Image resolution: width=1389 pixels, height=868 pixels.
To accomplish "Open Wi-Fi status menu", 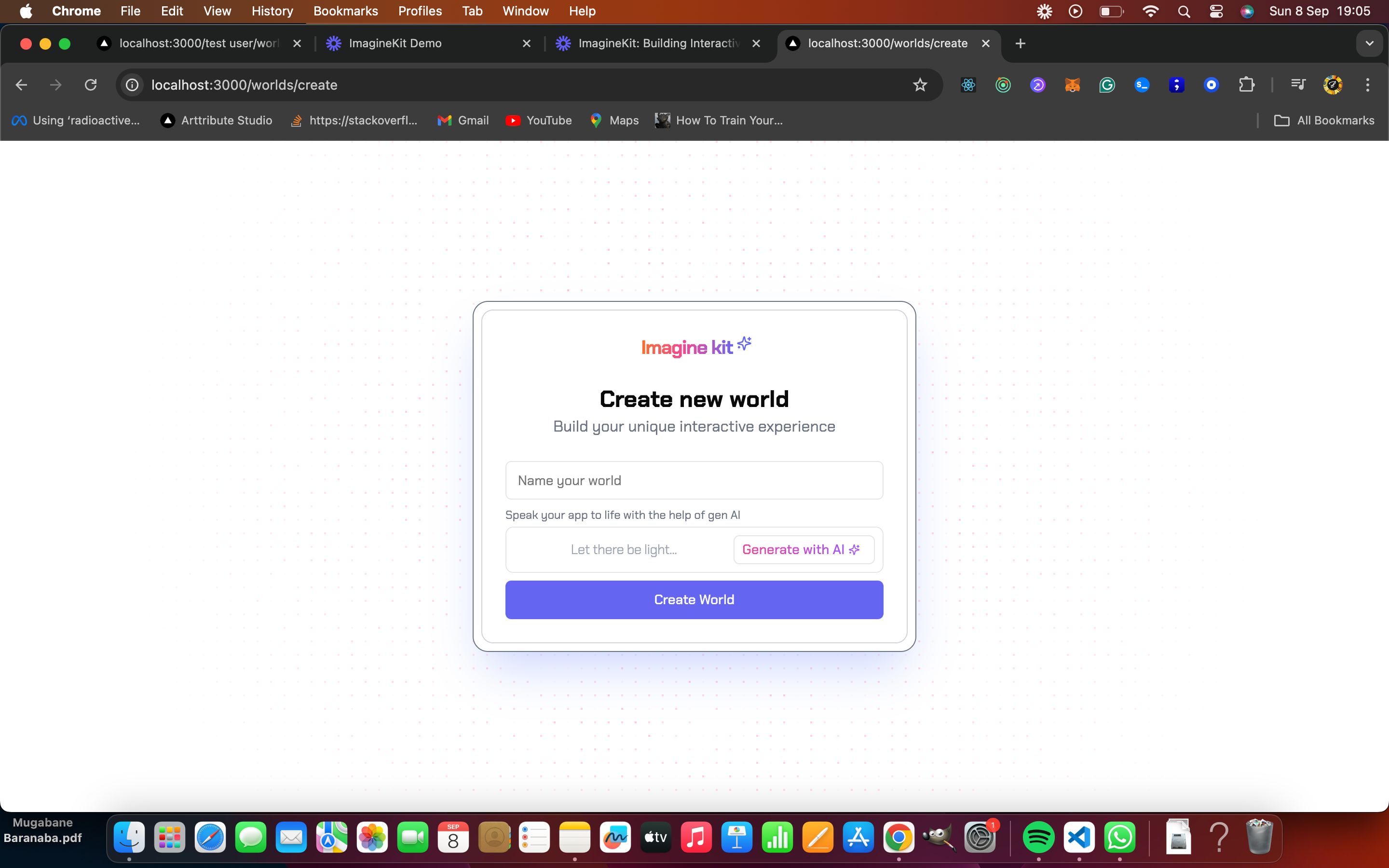I will click(1150, 11).
